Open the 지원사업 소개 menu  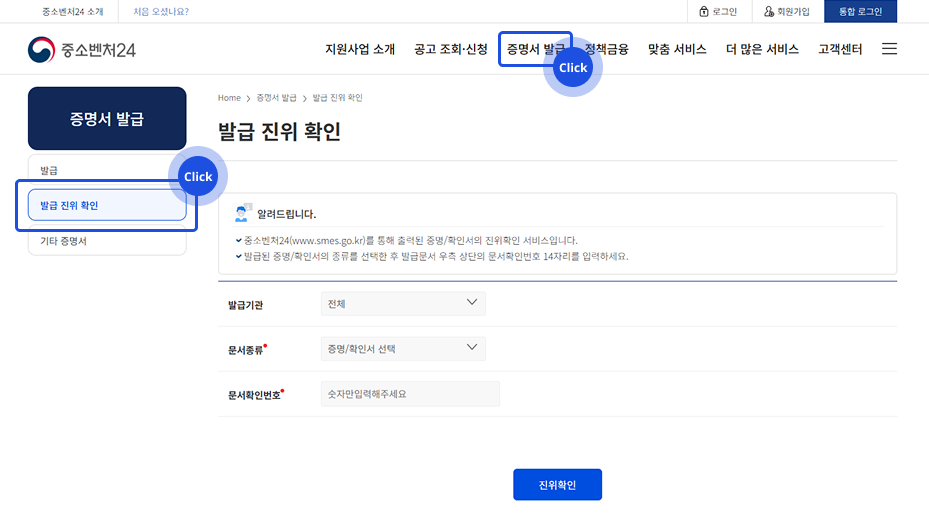(360, 49)
